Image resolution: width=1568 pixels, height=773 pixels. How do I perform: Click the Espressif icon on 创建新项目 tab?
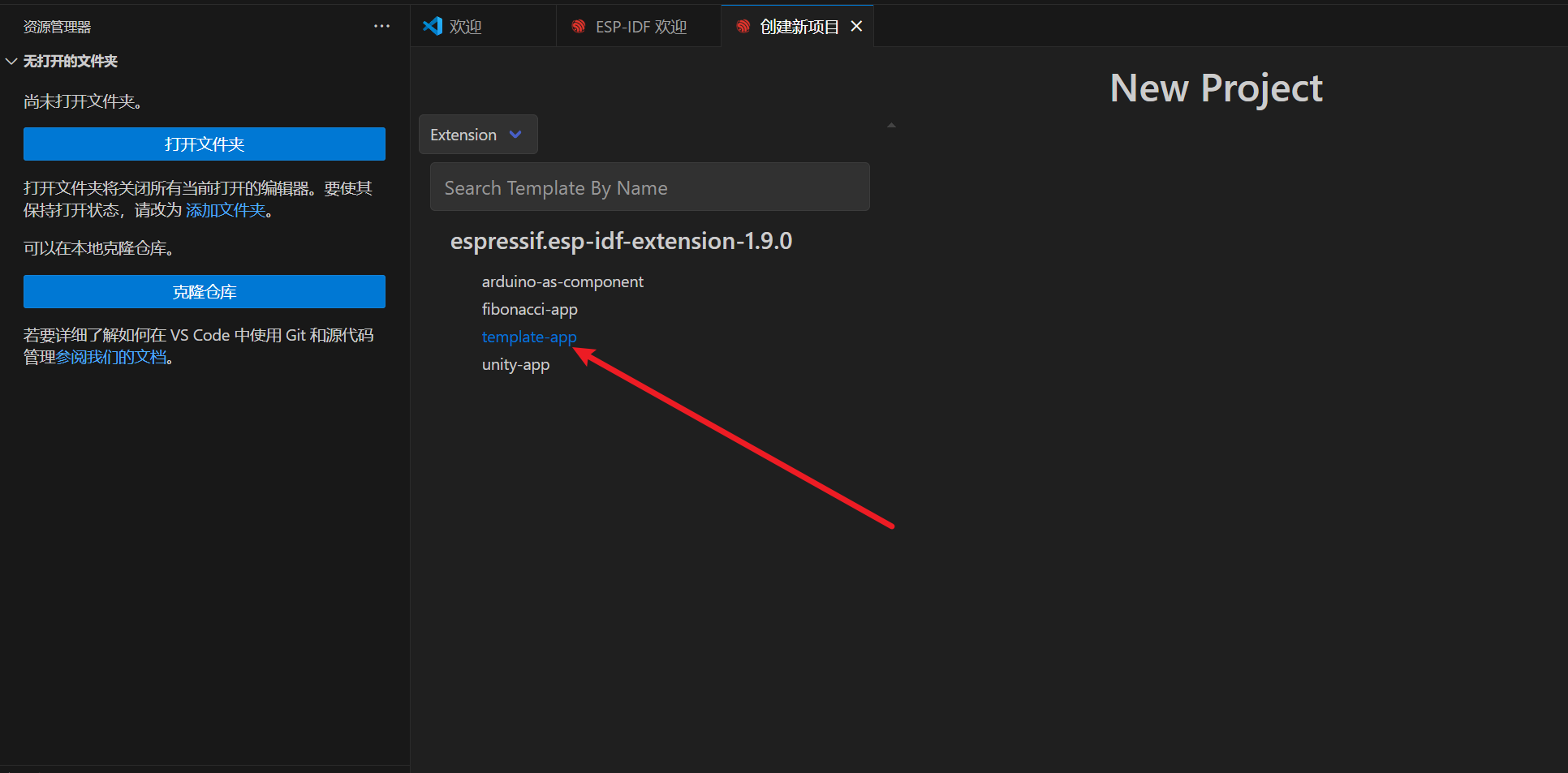(743, 27)
